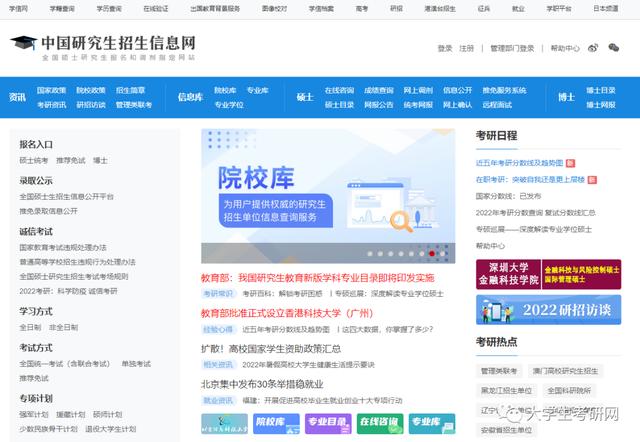The image size is (640, 442).
Task: Open 网上调剂 in the blue nav
Action: click(418, 90)
